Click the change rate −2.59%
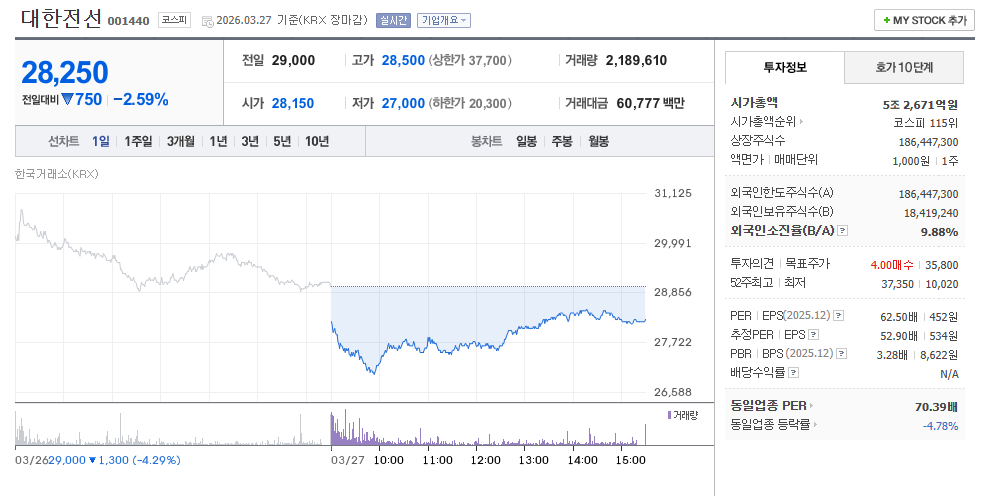 (141, 100)
